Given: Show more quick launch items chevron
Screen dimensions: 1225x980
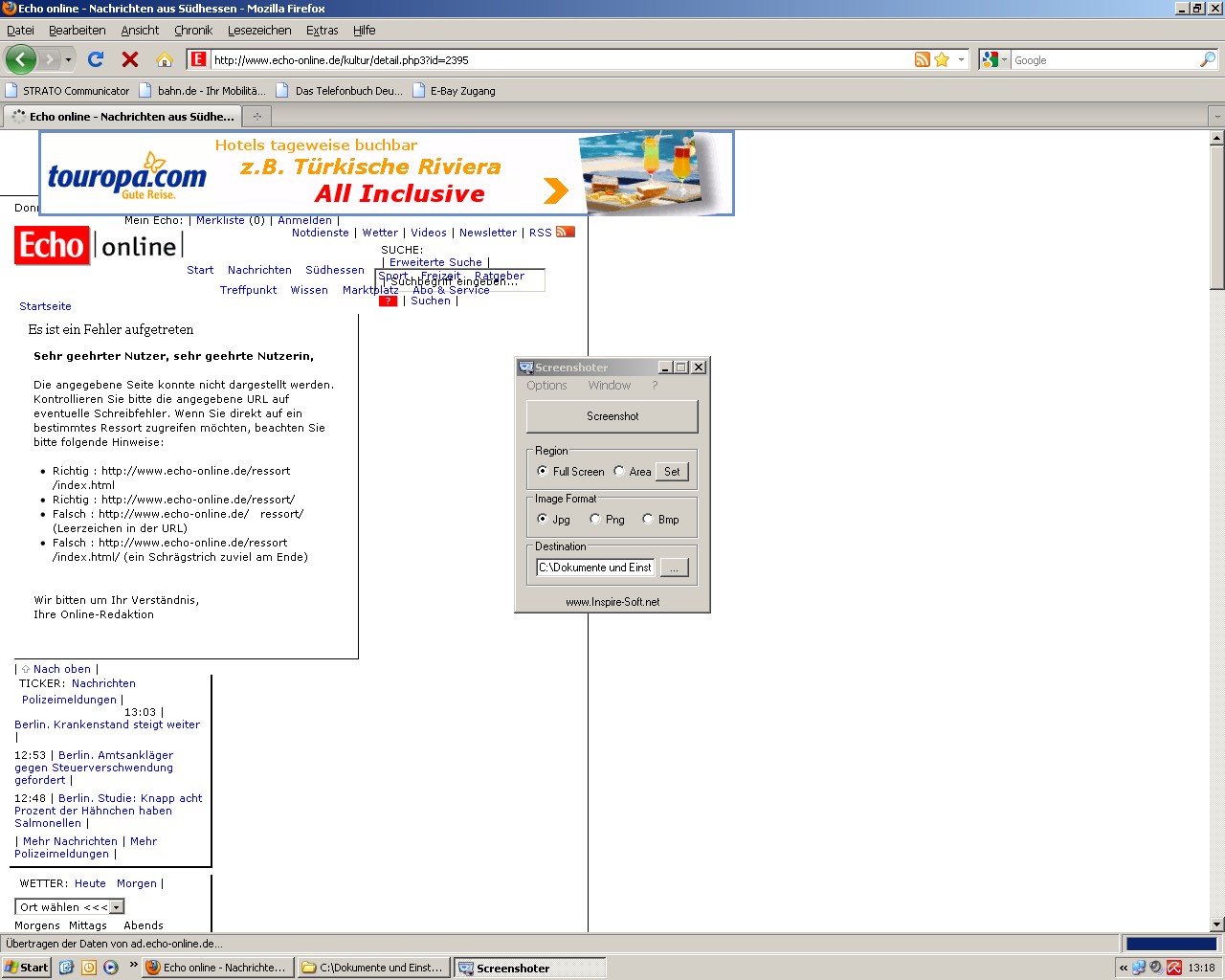Looking at the screenshot, I should tap(134, 965).
